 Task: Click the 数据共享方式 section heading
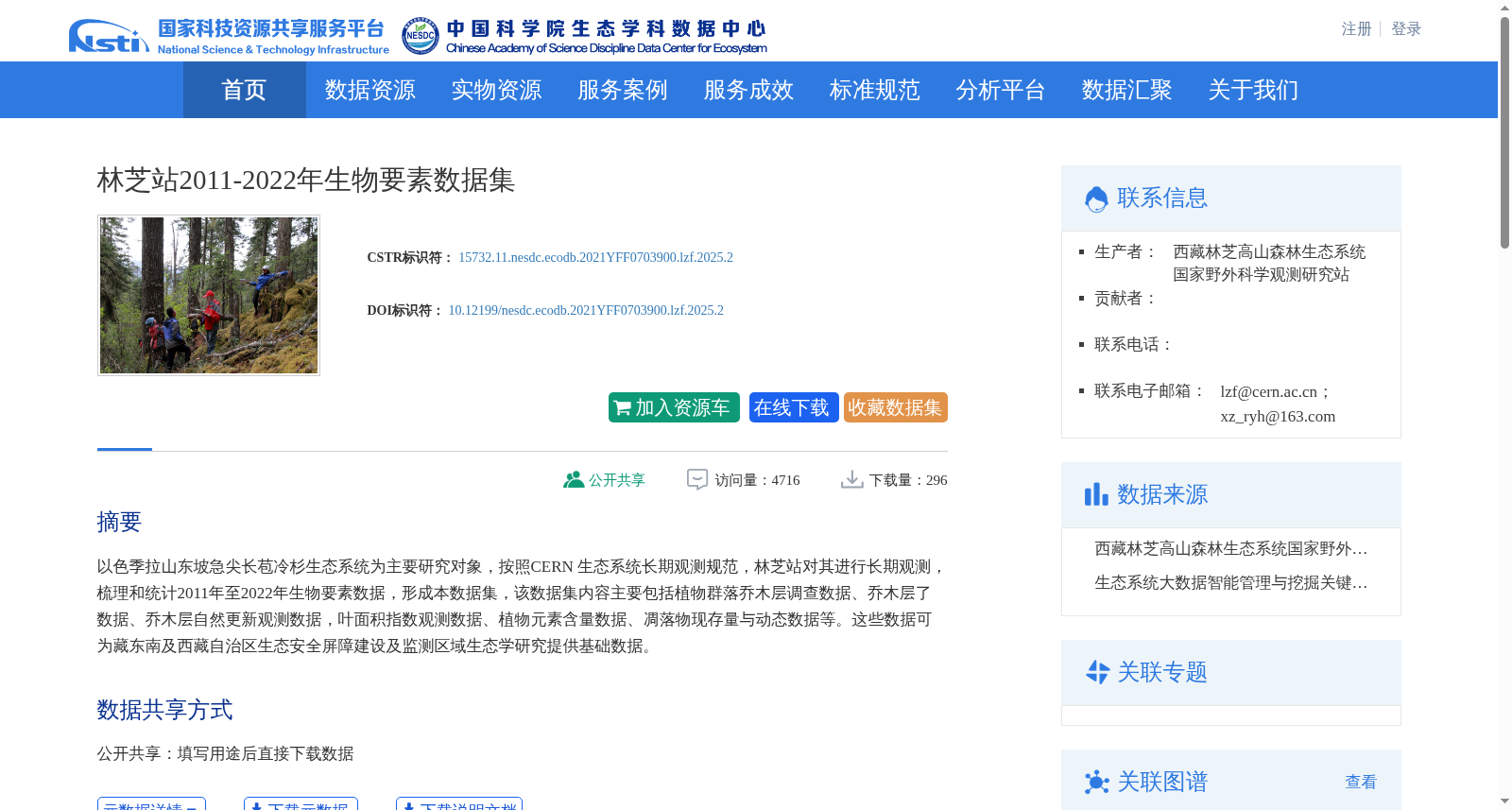pyautogui.click(x=164, y=710)
